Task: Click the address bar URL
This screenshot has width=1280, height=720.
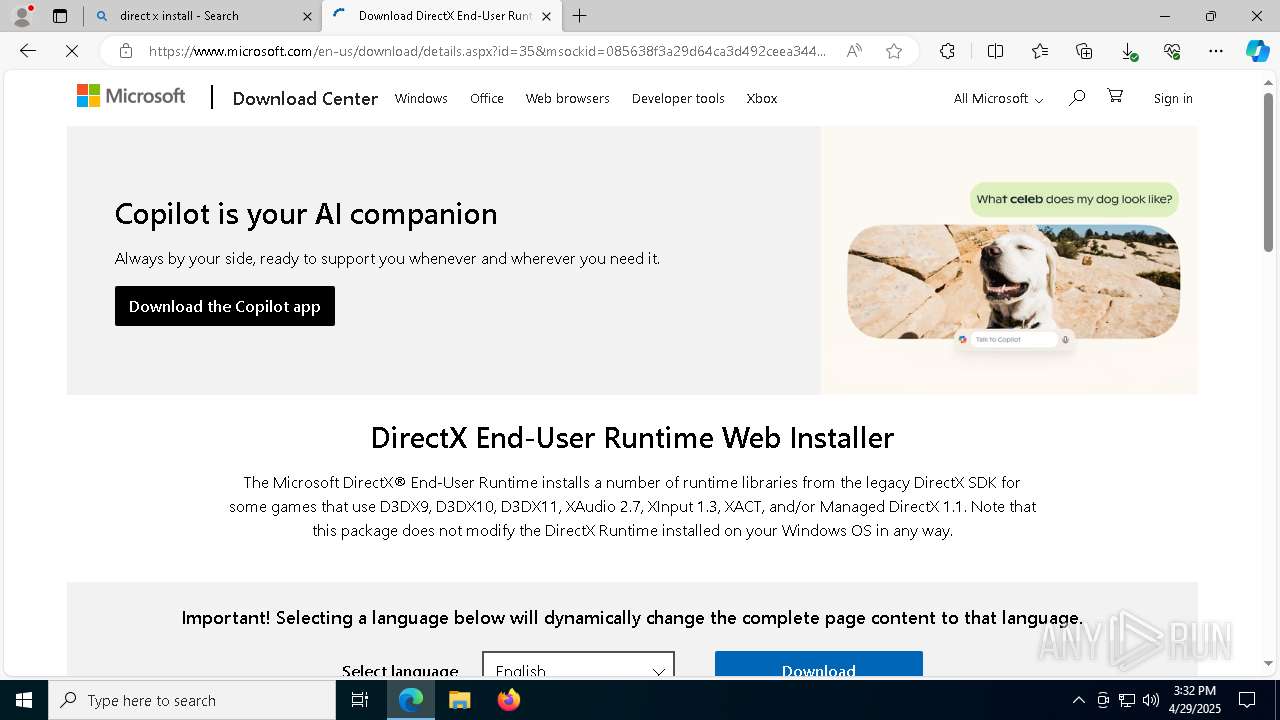Action: [488, 51]
